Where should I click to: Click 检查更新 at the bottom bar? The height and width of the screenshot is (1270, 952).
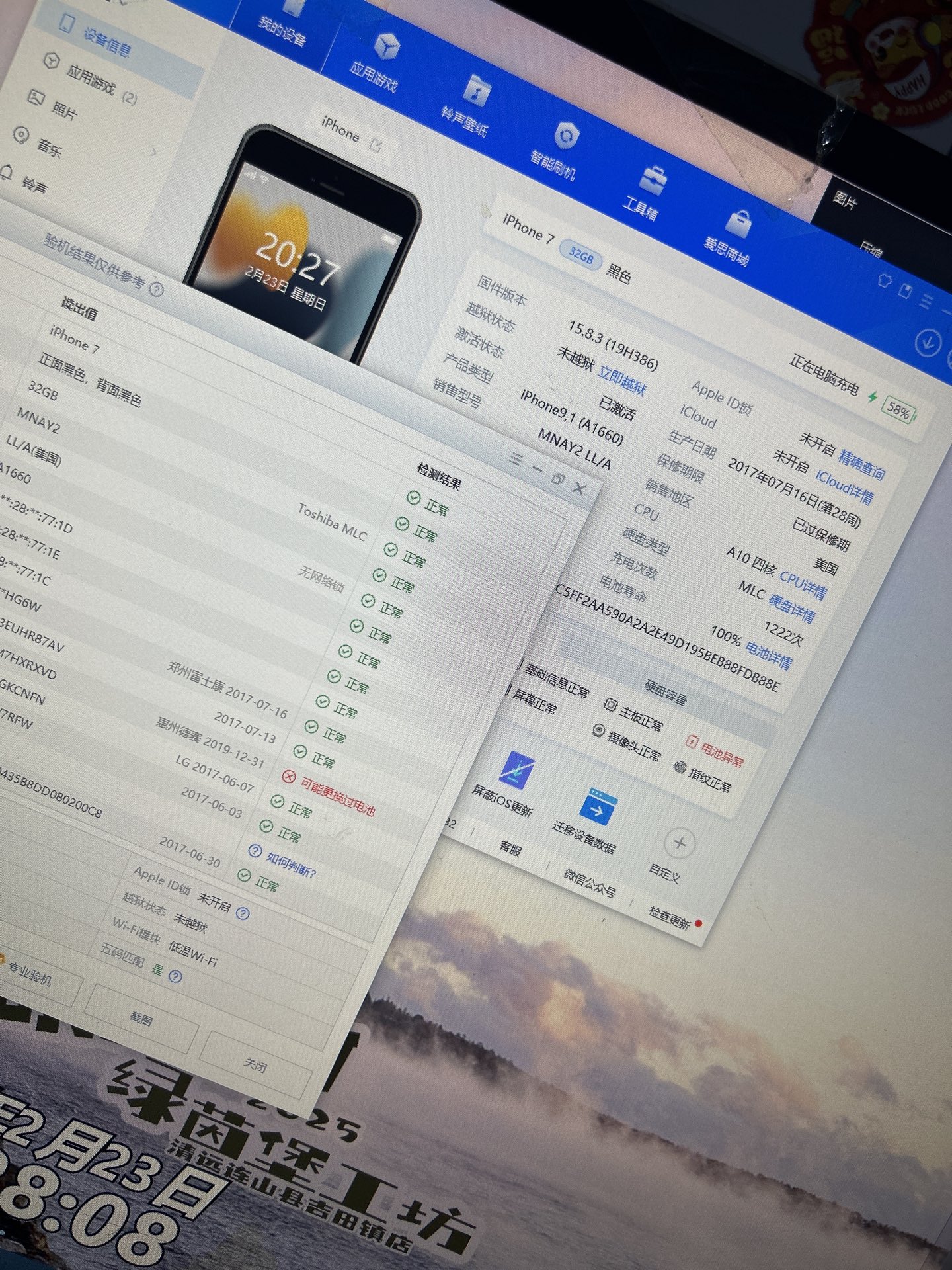[669, 917]
